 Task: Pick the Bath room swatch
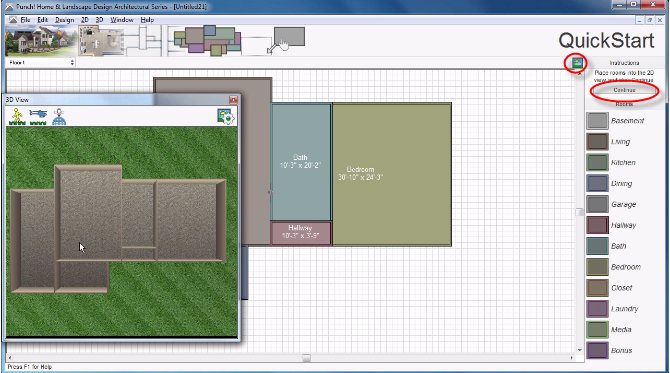(597, 246)
